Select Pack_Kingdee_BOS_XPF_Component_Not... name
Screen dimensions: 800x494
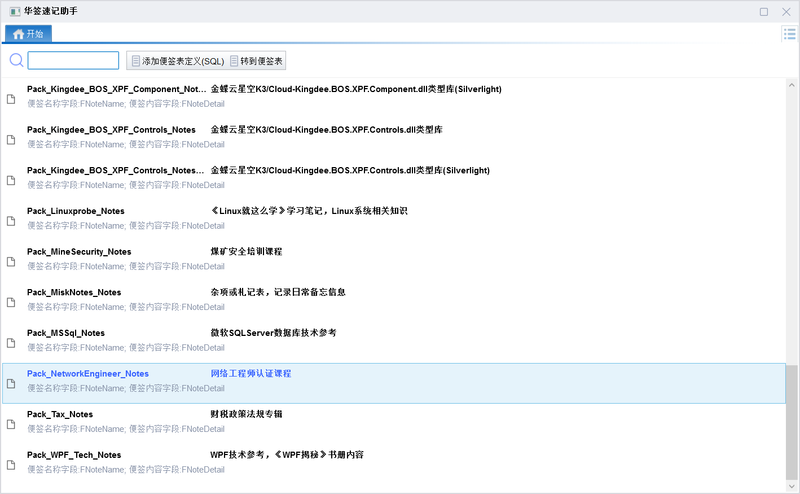coord(116,89)
